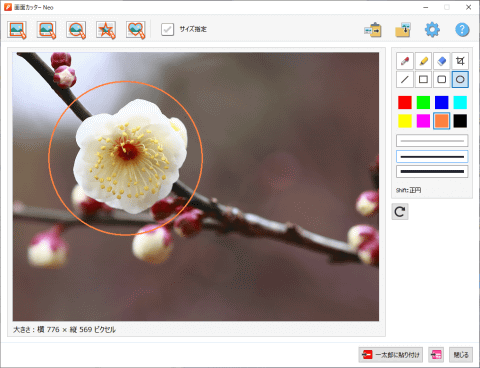The width and height of the screenshot is (480, 368).
Task: Click the plum blossom image preview
Action: pos(196,187)
